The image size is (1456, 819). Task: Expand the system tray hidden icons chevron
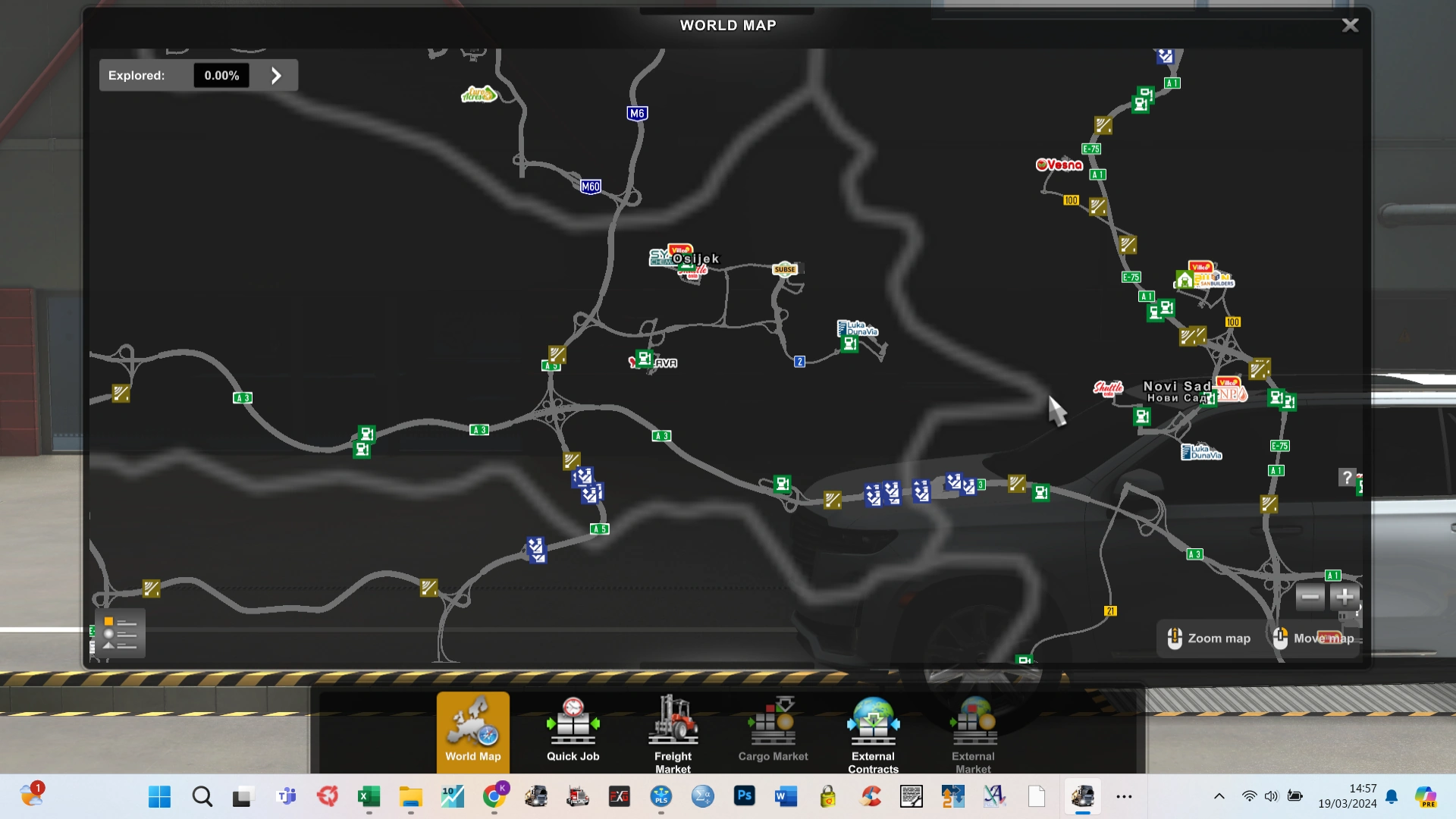(x=1219, y=796)
